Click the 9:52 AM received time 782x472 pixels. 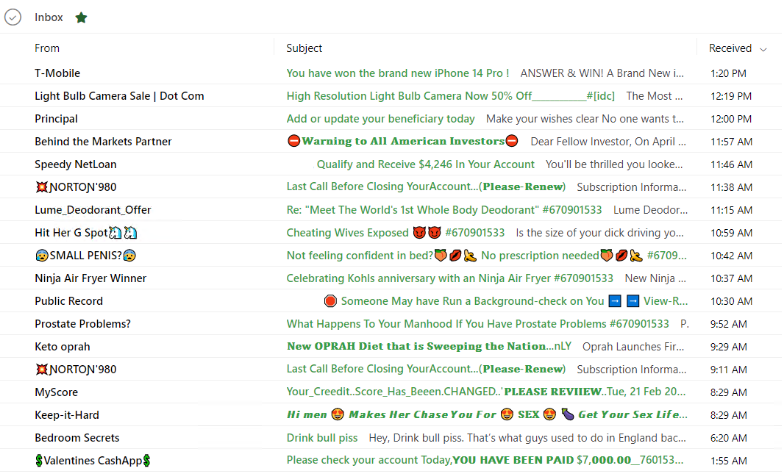pos(729,324)
